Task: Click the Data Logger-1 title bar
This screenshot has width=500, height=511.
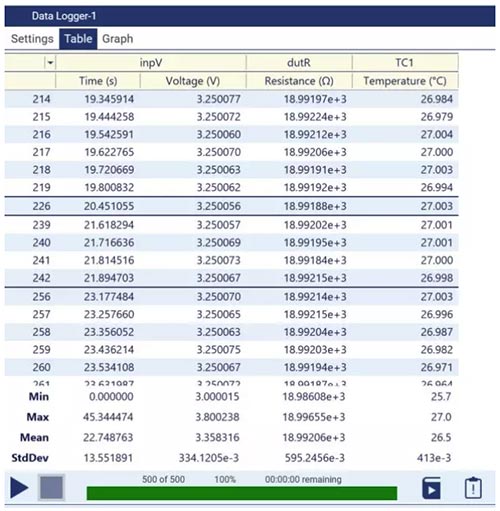Action: 250,16
